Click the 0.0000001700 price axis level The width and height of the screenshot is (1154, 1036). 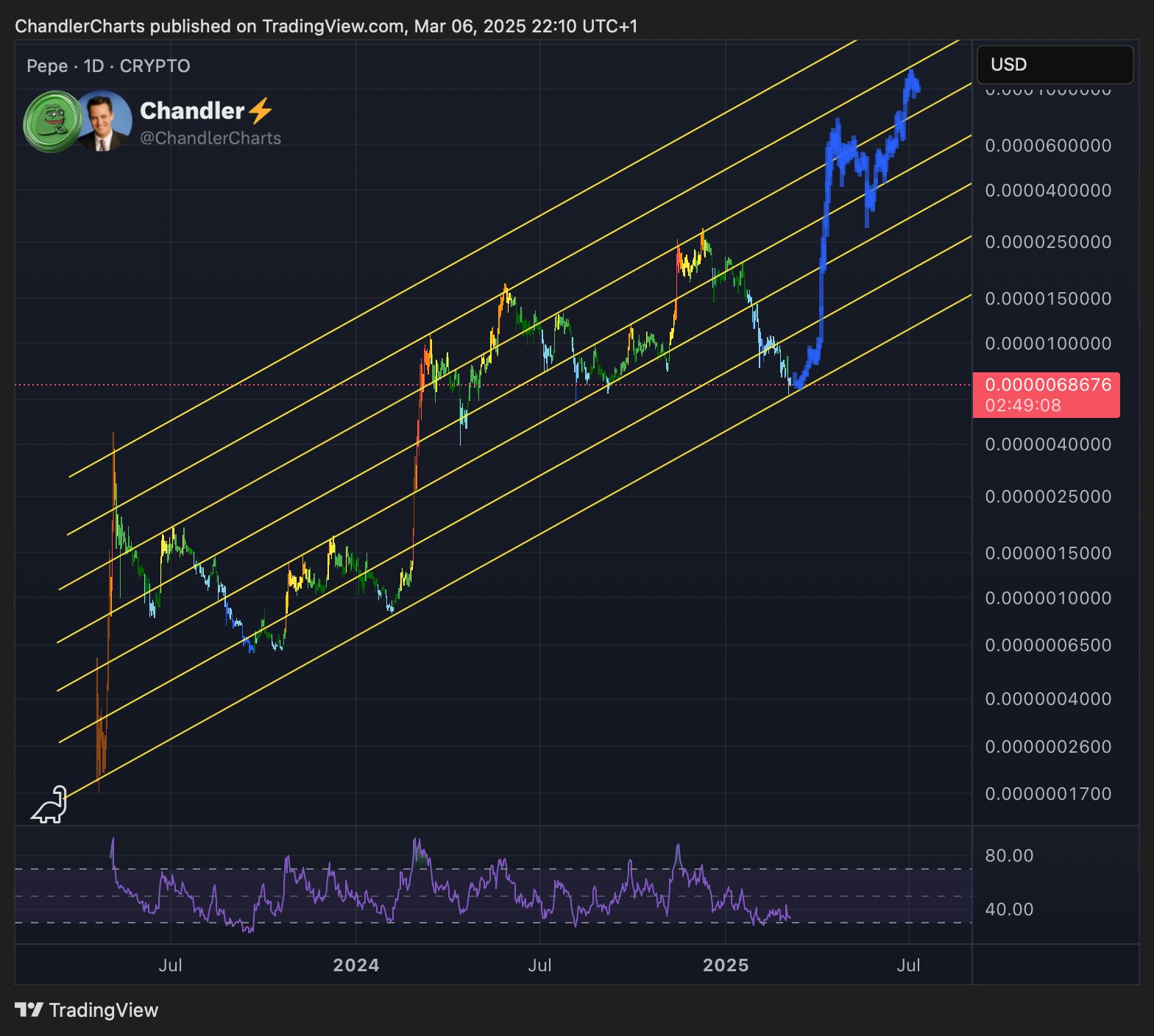point(1048,794)
